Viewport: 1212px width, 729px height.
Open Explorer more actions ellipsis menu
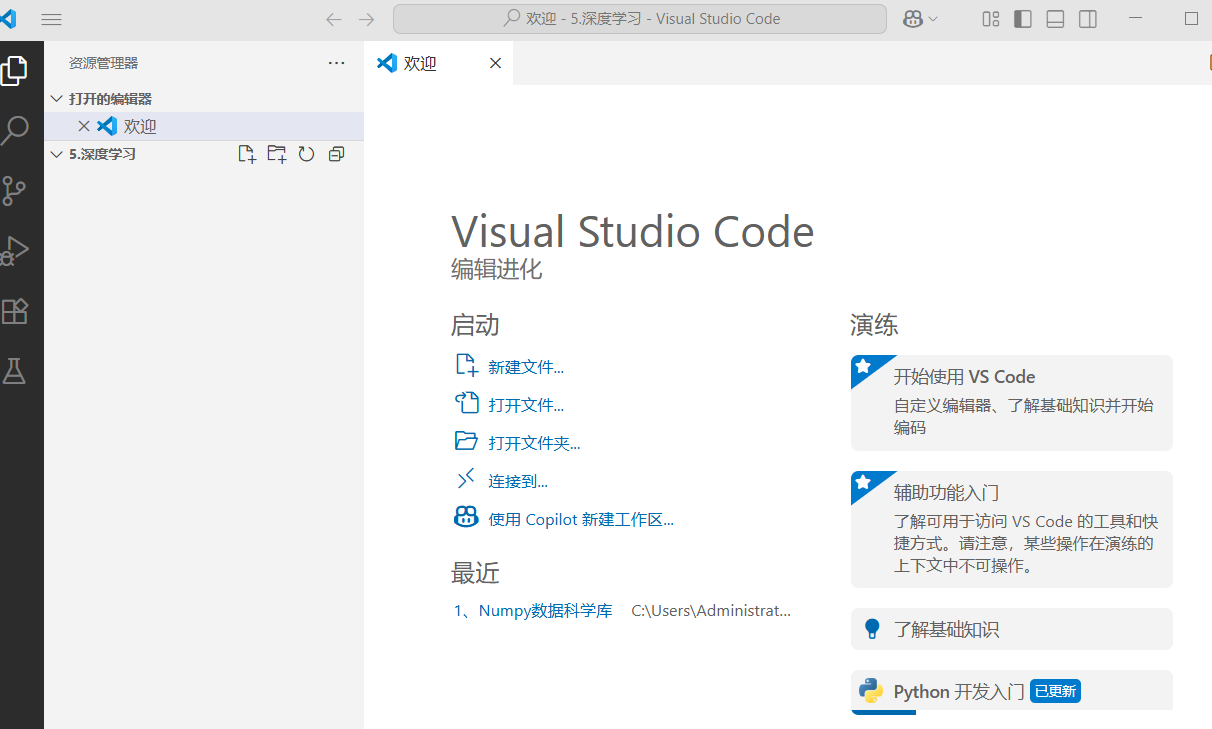point(336,63)
